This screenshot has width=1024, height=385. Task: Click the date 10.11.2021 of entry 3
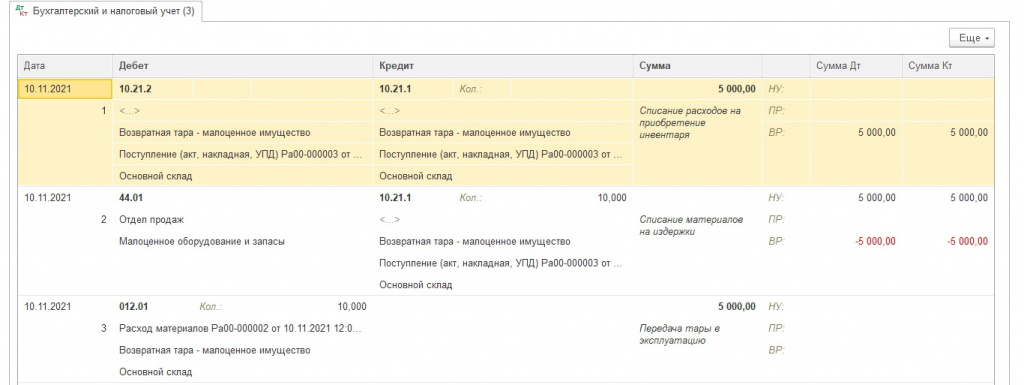click(47, 307)
